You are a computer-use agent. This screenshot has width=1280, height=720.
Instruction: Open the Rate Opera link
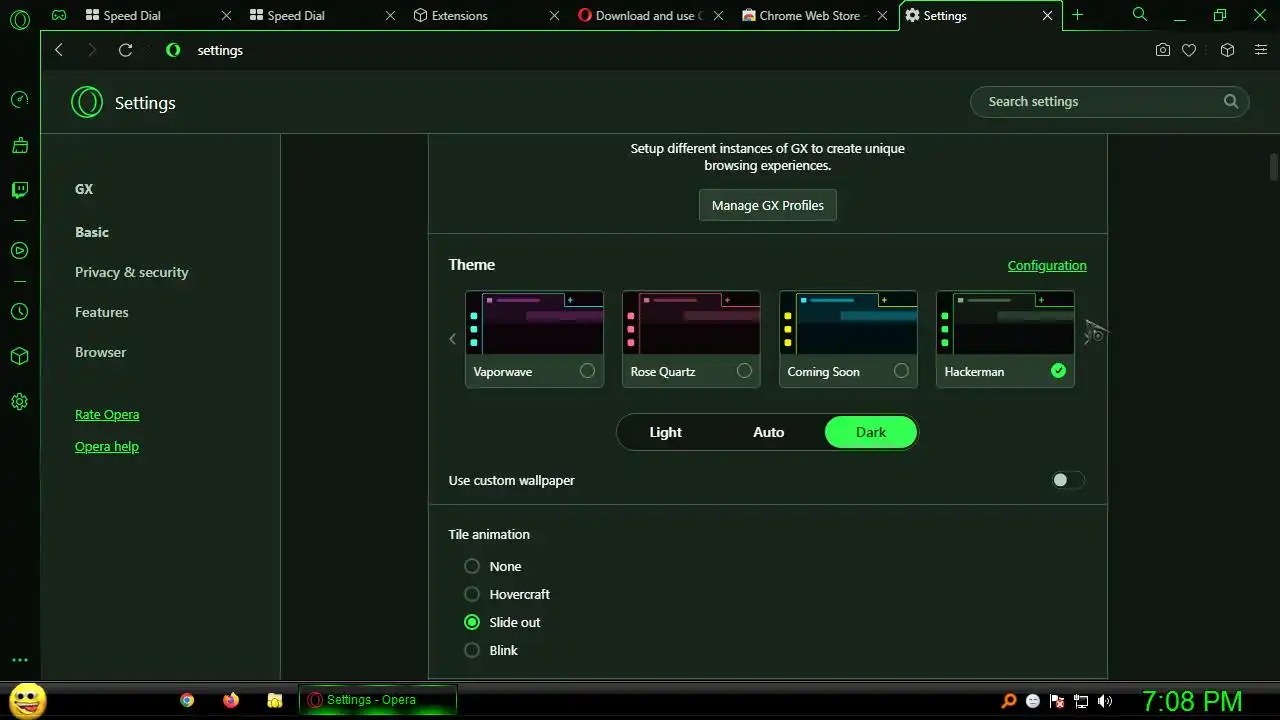[107, 414]
